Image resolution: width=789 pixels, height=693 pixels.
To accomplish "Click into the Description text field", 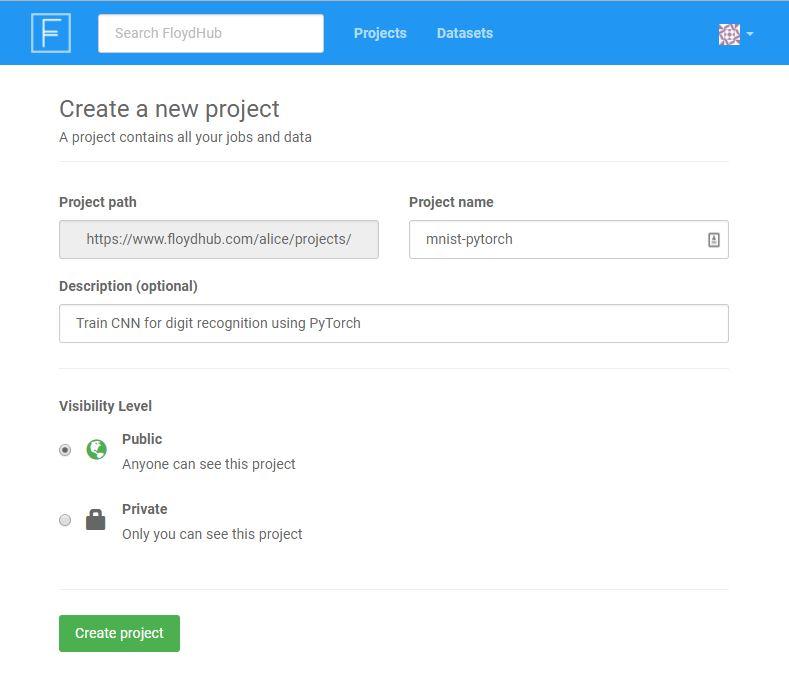I will (x=393, y=324).
